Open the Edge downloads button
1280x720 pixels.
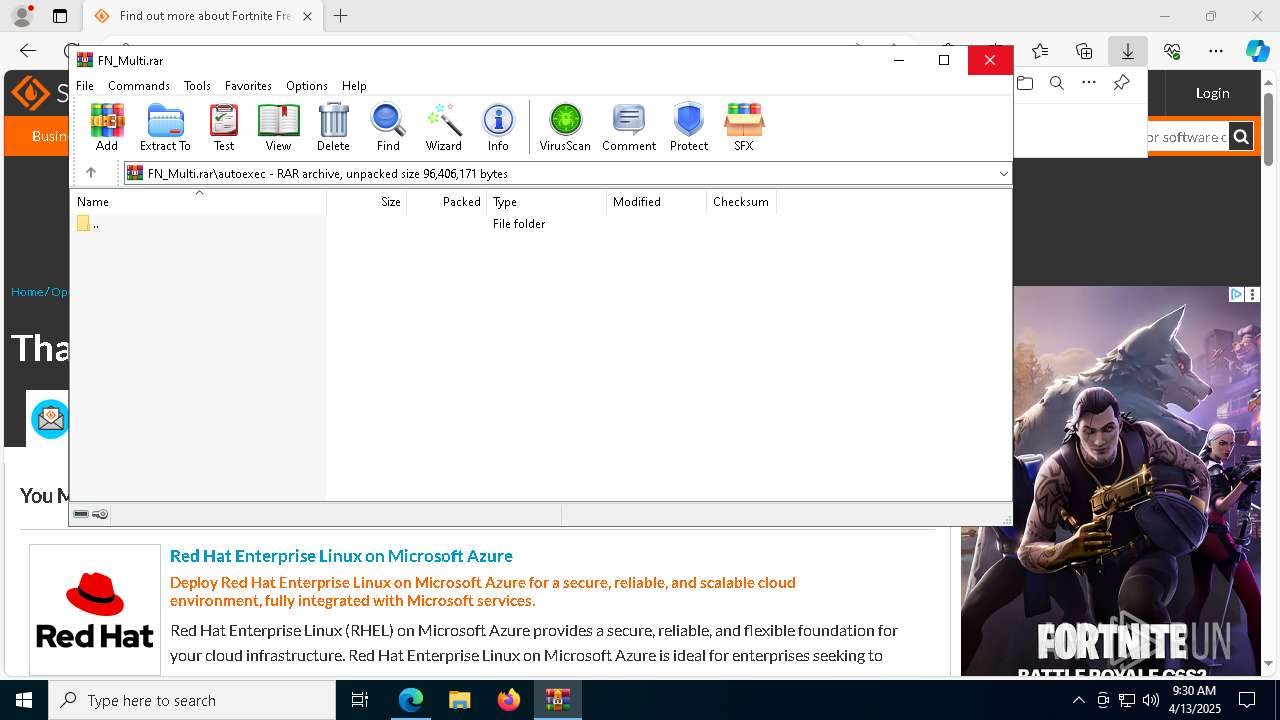point(1127,51)
